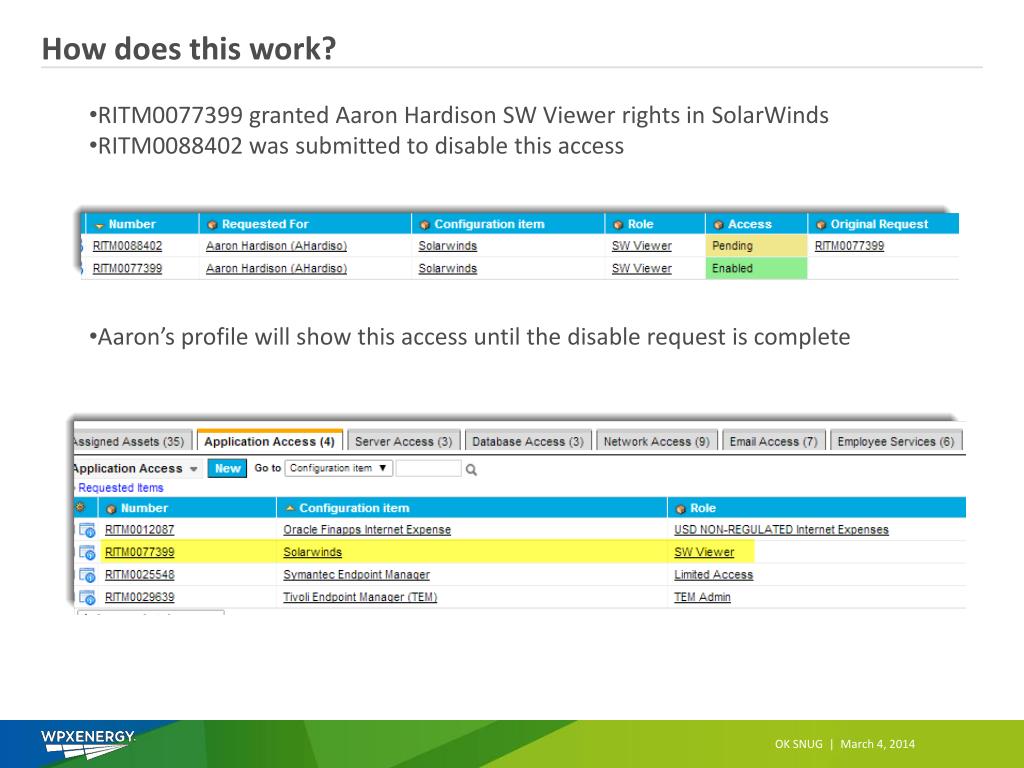1024x768 pixels.
Task: Open the Requested Items breadcrumb link
Action: 121,488
